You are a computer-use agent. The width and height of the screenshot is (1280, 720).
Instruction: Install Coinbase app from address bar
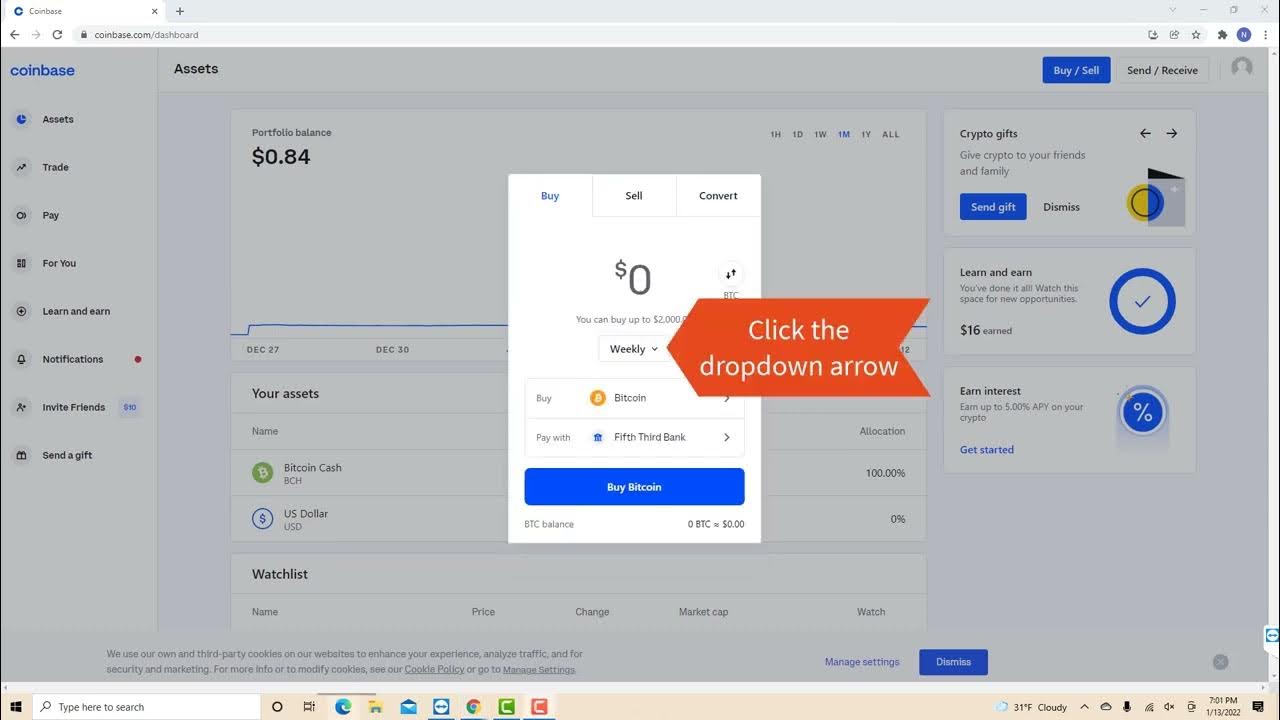1153,34
